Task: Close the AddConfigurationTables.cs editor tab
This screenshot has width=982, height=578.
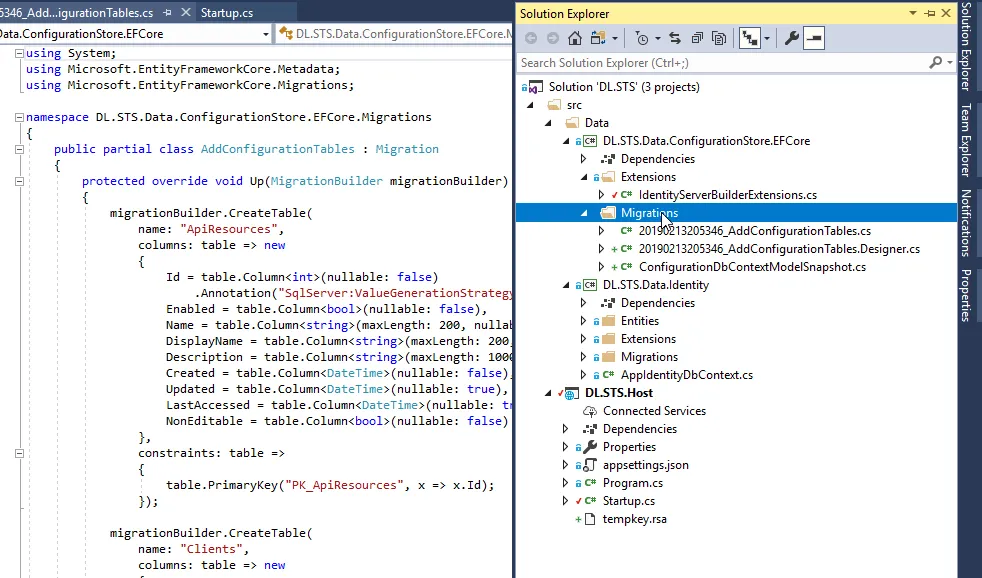Action: tap(185, 13)
